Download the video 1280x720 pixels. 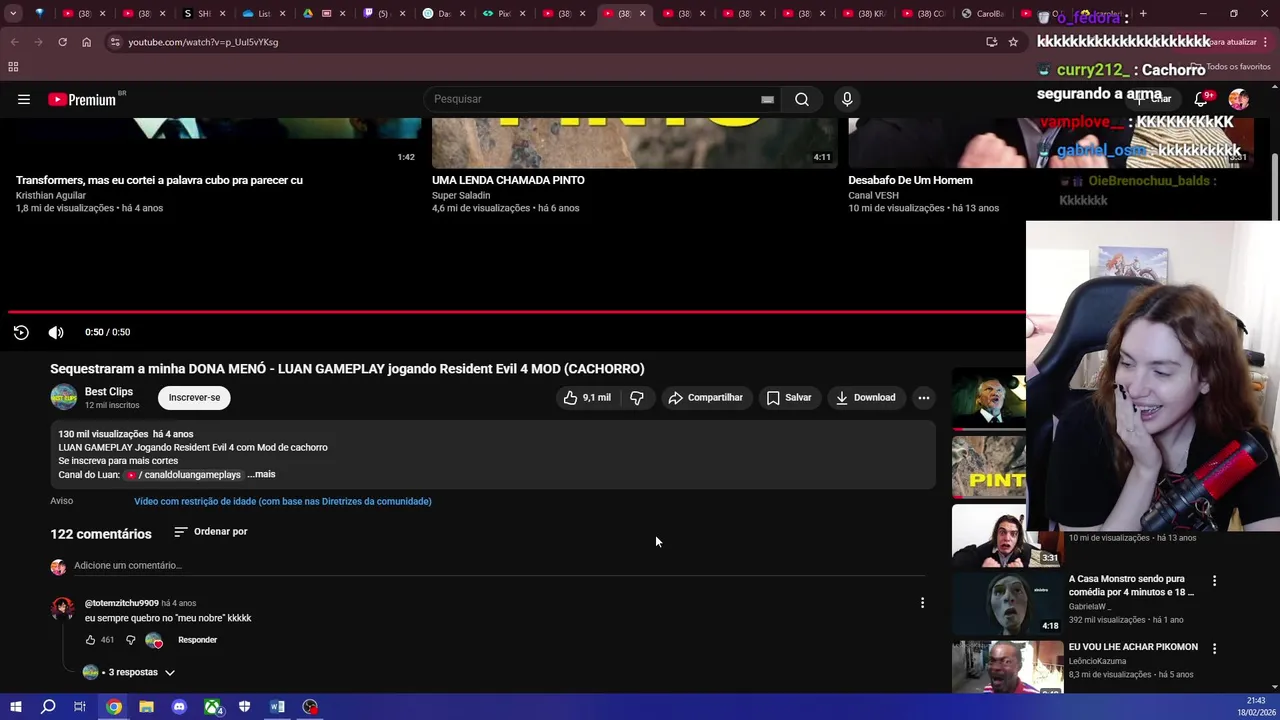pos(866,397)
